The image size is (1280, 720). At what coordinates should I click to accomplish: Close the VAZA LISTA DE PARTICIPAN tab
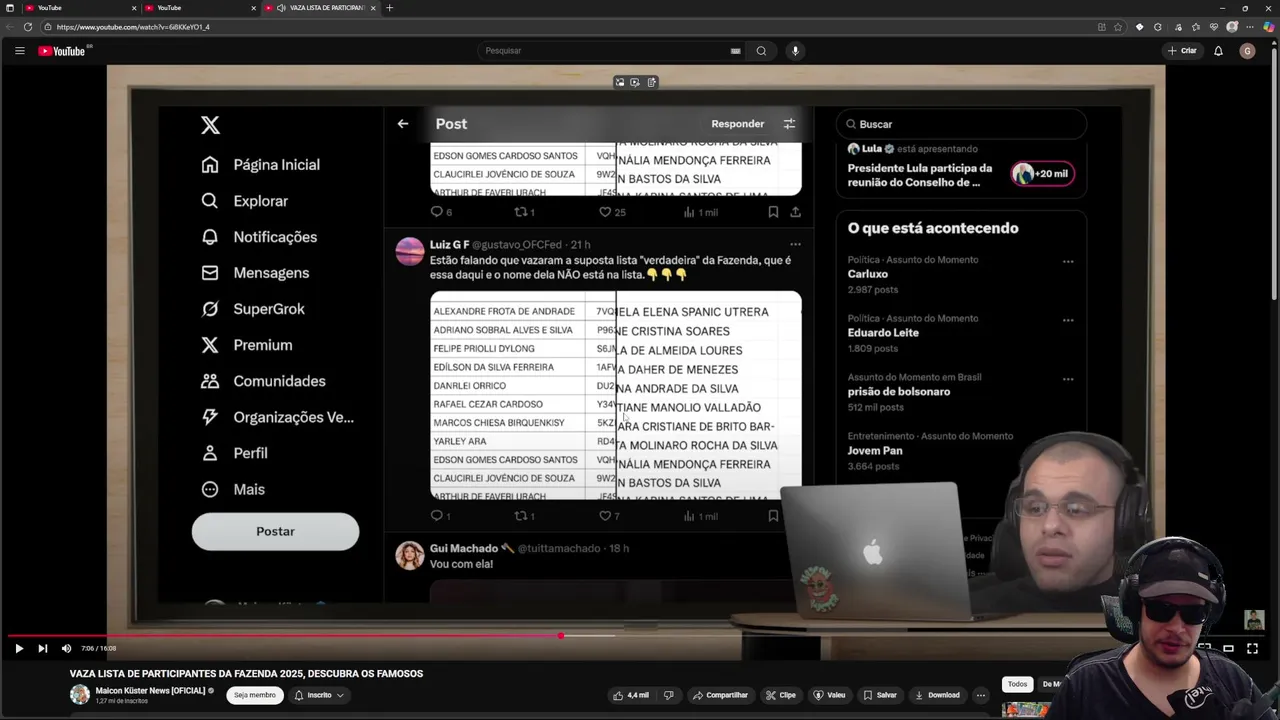373,8
